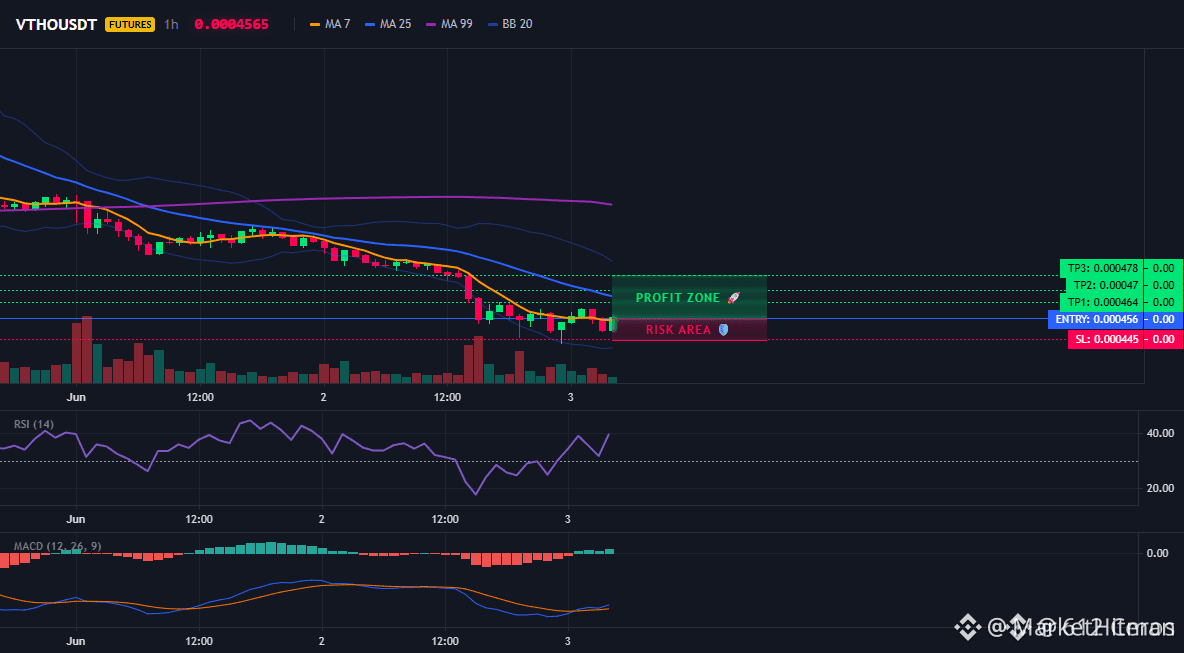Click the MACD 0.00 axis value
Viewport: 1184px width, 653px height.
coord(1158,553)
